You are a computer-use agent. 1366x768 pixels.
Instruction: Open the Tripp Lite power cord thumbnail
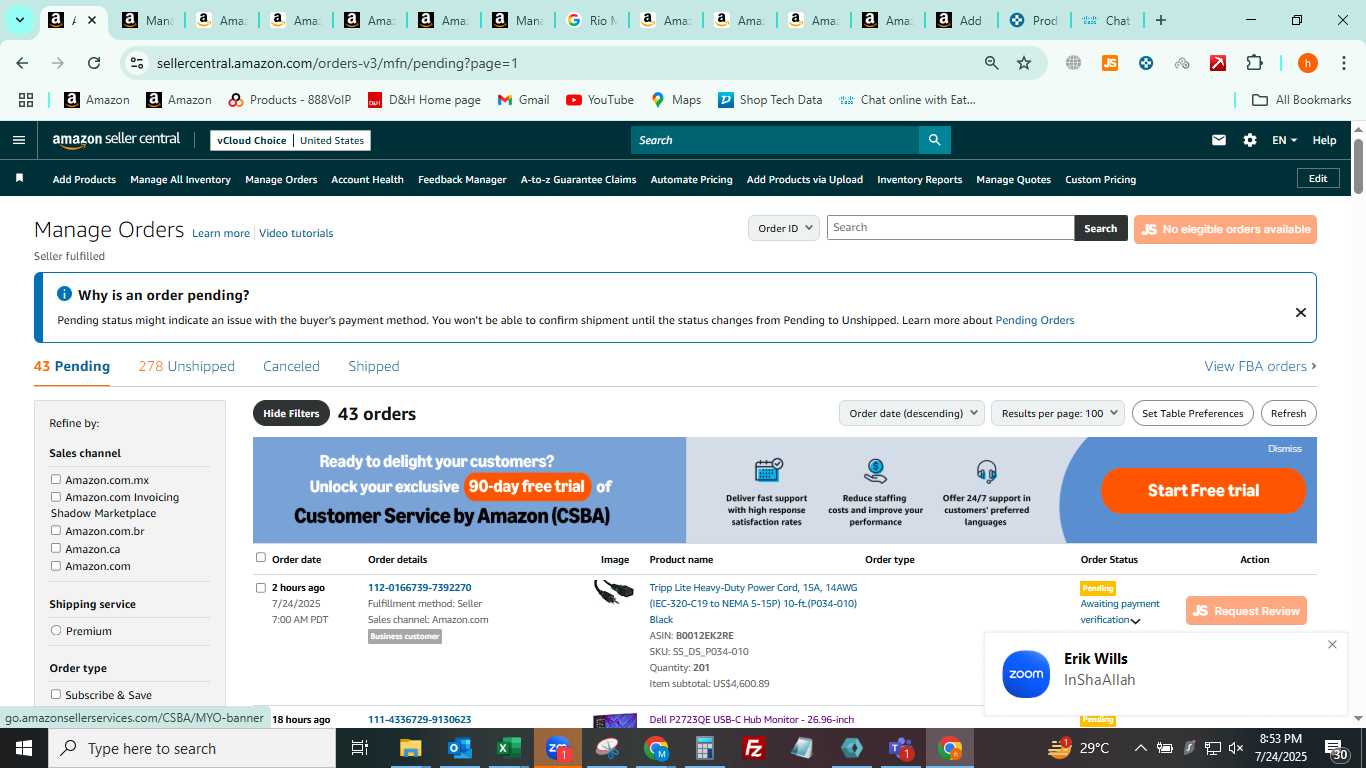click(x=613, y=593)
